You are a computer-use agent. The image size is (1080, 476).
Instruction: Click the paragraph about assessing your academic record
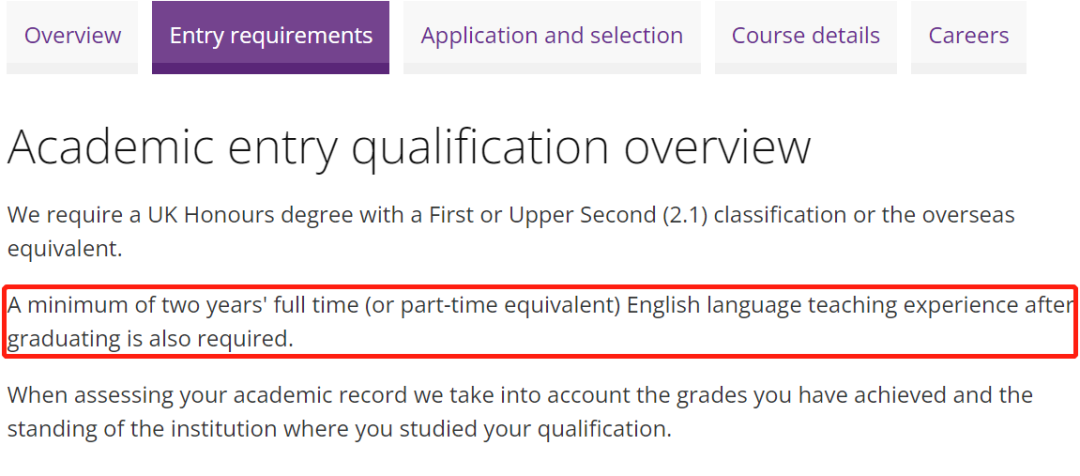[x=520, y=412]
